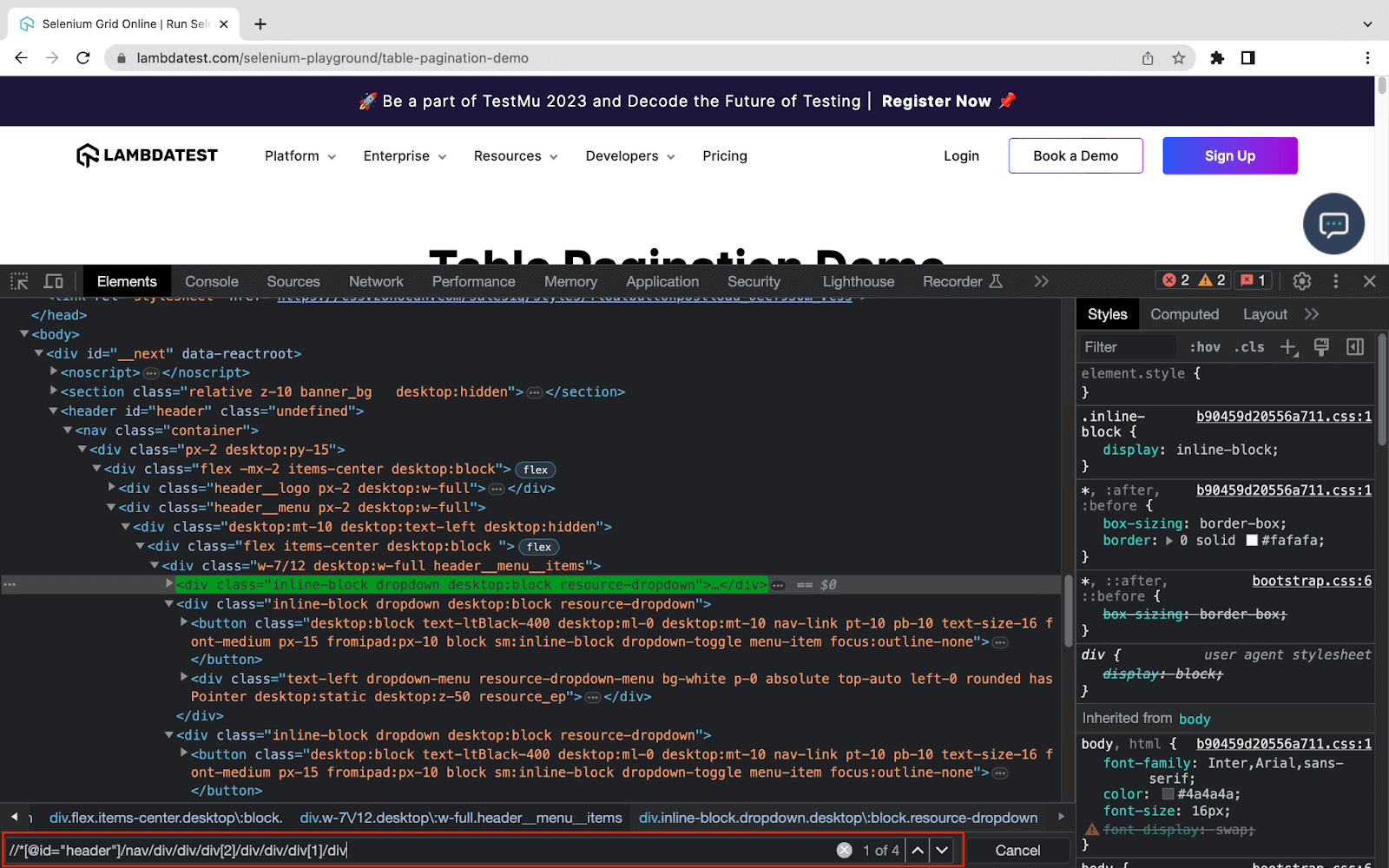
Task: Expand the Platform menu dropdown
Action: [300, 156]
